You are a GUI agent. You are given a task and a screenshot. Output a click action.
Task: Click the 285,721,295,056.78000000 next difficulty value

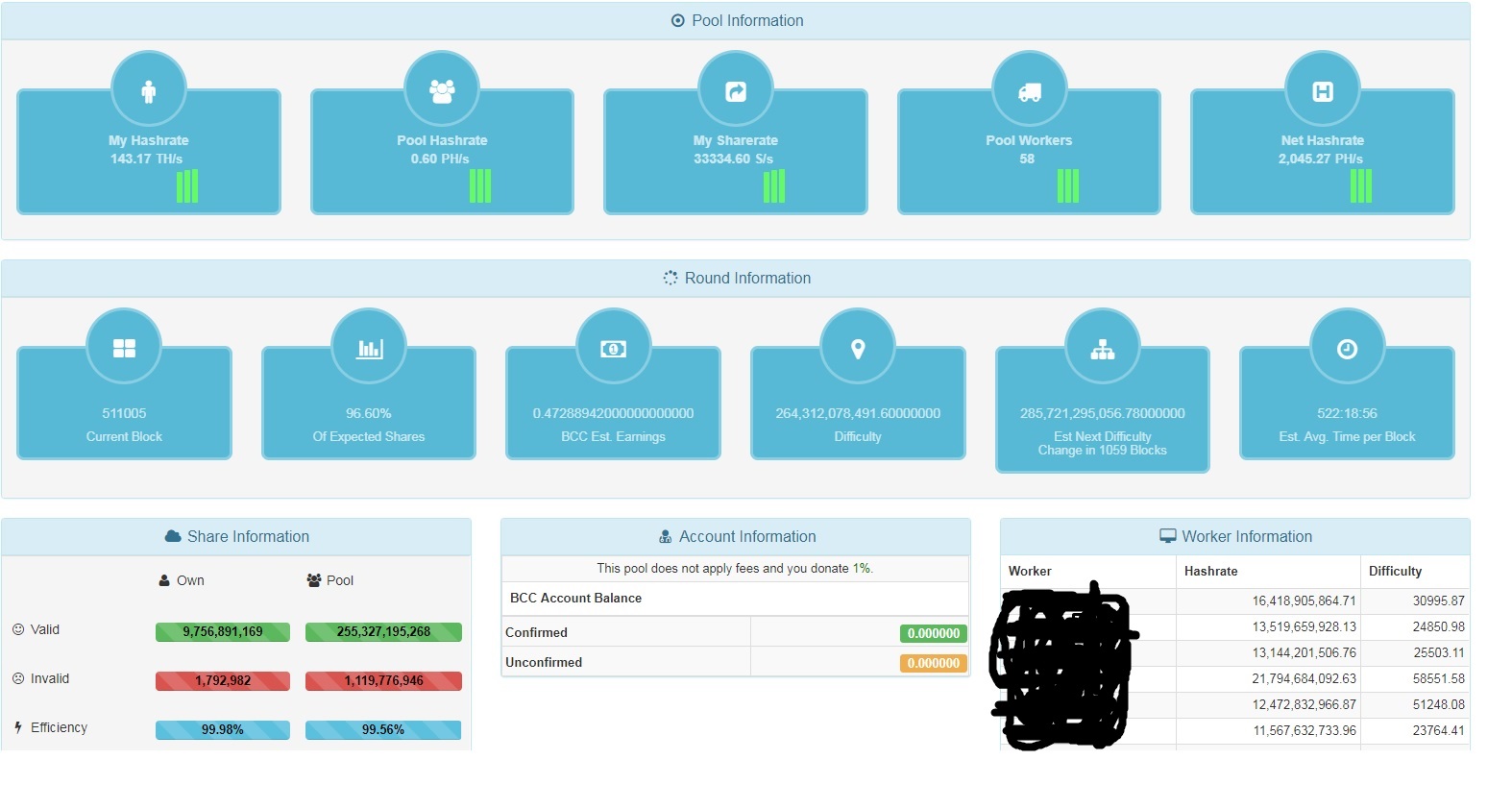1103,413
